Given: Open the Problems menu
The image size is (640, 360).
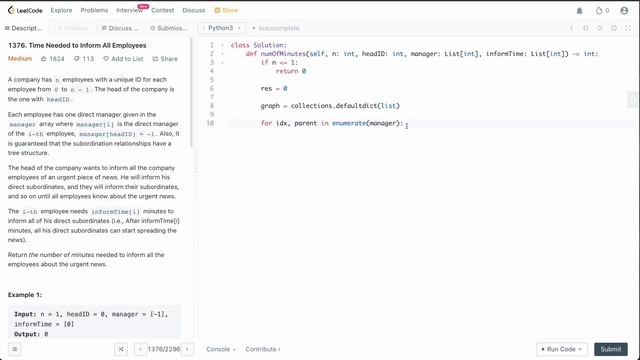Looking at the screenshot, I should 94,10.
